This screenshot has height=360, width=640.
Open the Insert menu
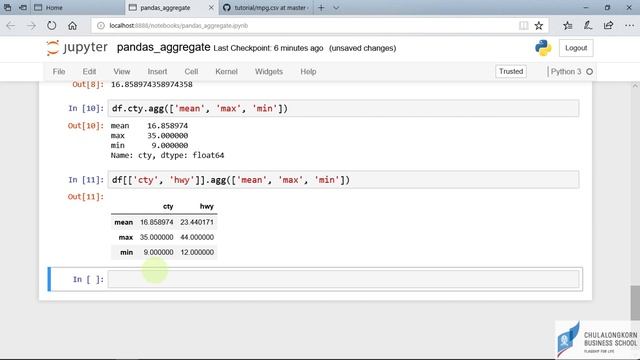(157, 71)
